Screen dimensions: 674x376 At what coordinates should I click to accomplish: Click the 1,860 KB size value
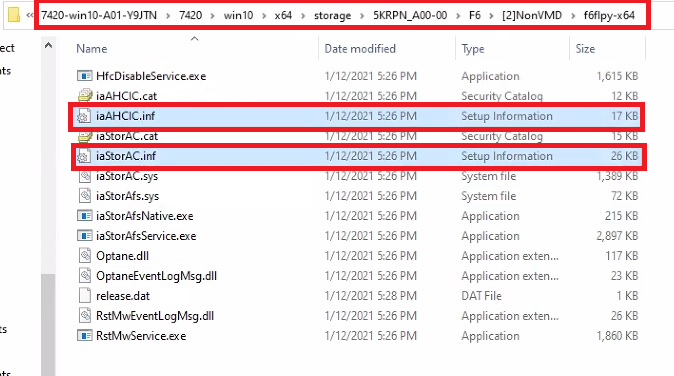tap(617, 336)
